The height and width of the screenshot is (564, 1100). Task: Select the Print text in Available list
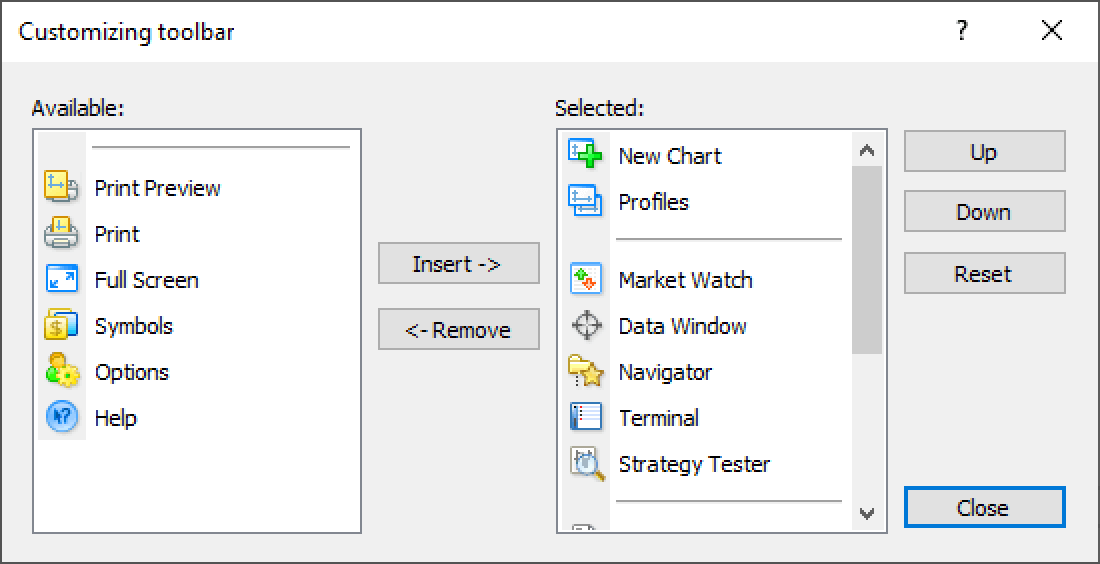point(118,234)
